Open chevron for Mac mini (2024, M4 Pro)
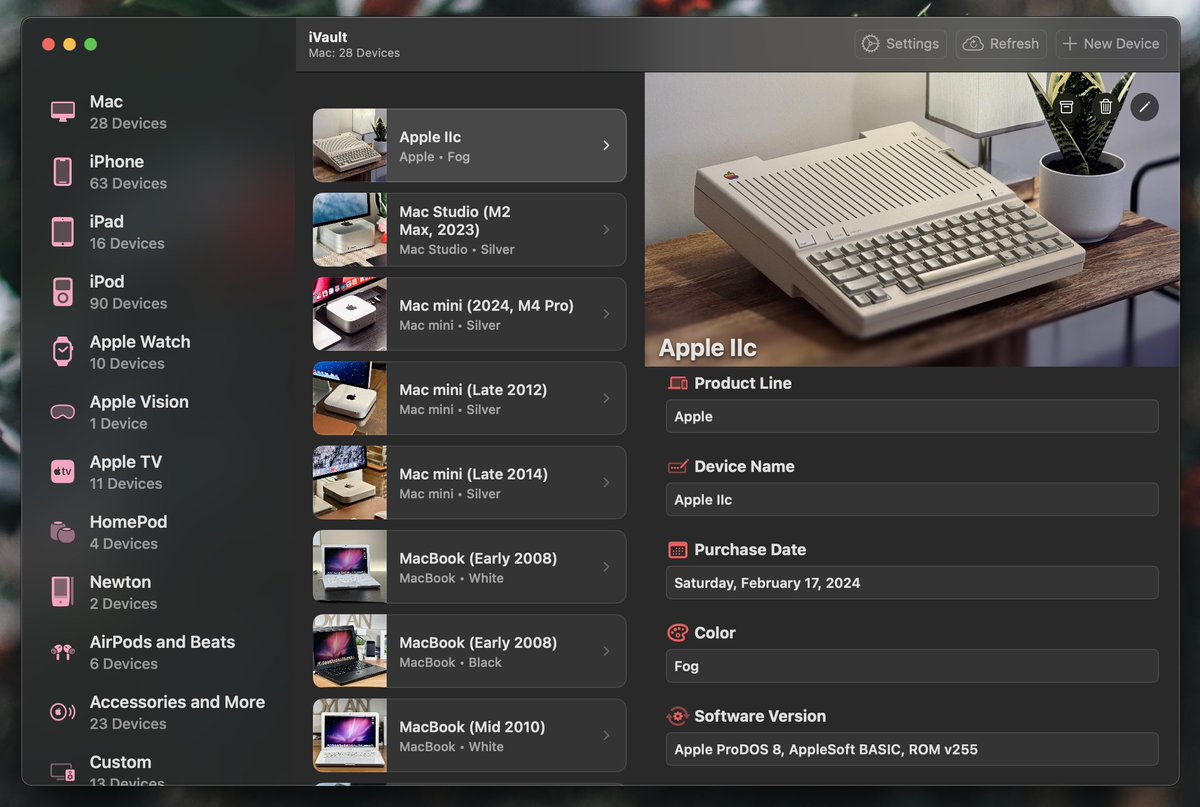Image resolution: width=1200 pixels, height=807 pixels. coord(606,314)
